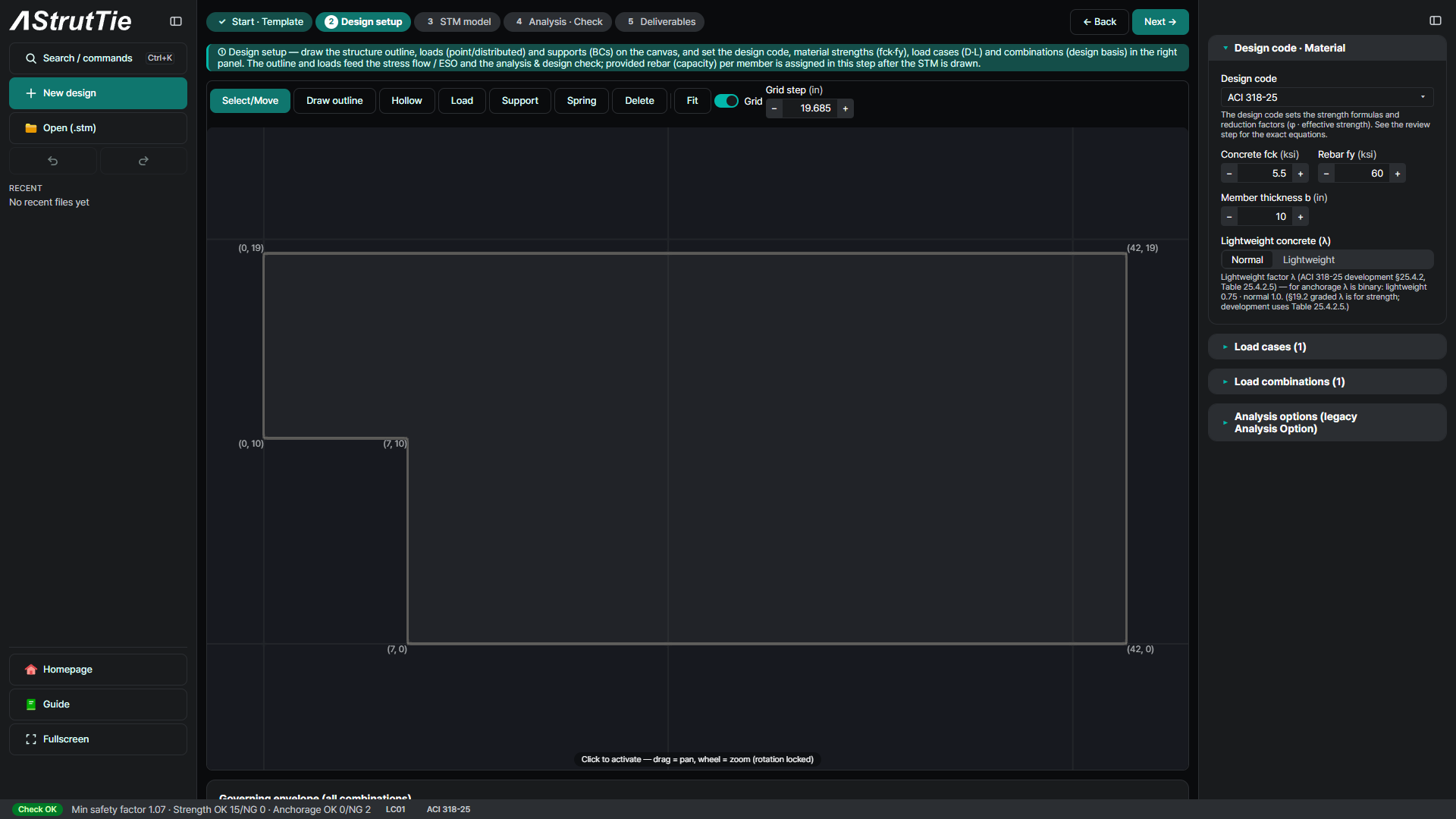
Task: Enter Fullscreen mode
Action: [x=98, y=739]
